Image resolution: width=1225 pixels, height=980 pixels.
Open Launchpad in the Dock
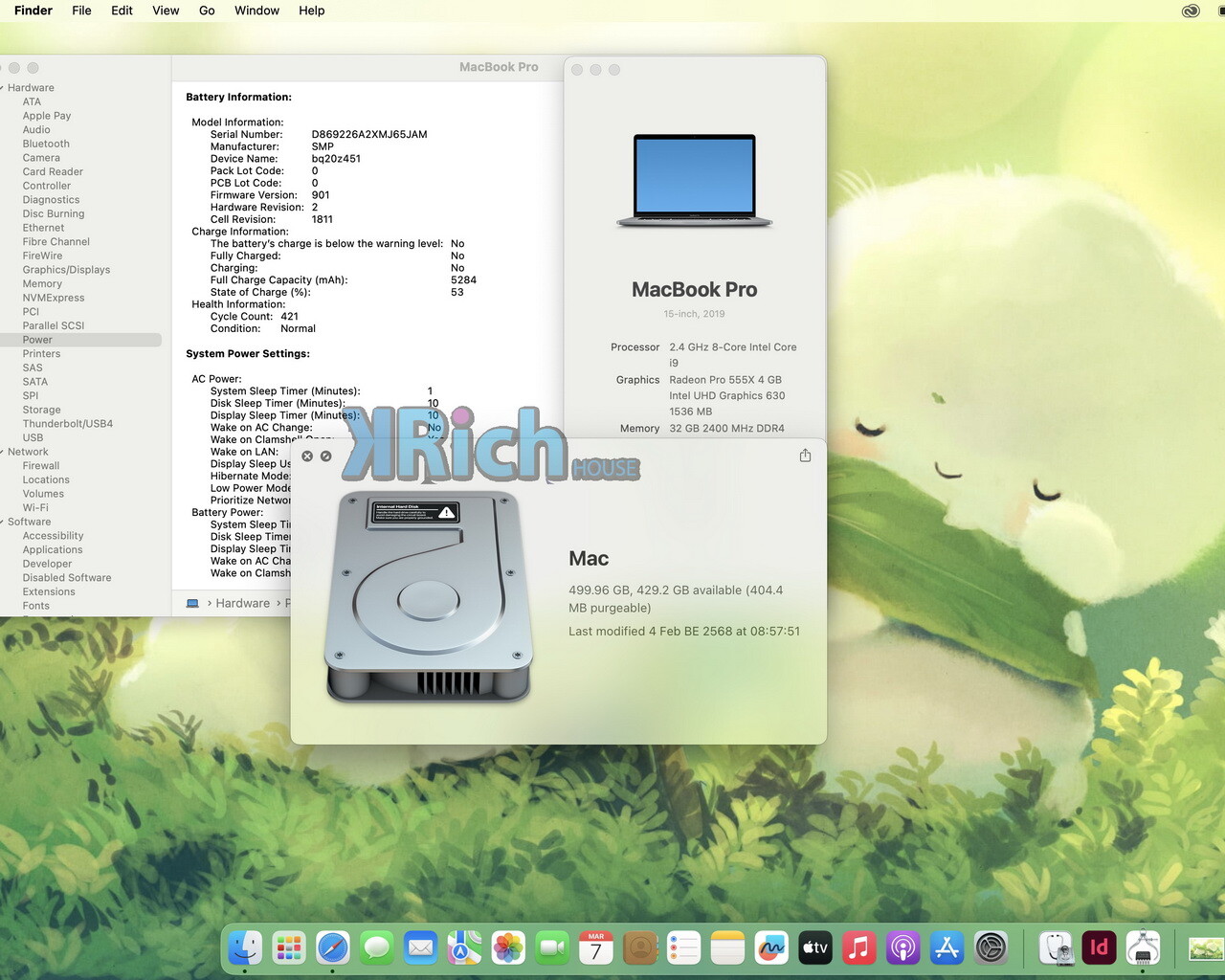289,947
